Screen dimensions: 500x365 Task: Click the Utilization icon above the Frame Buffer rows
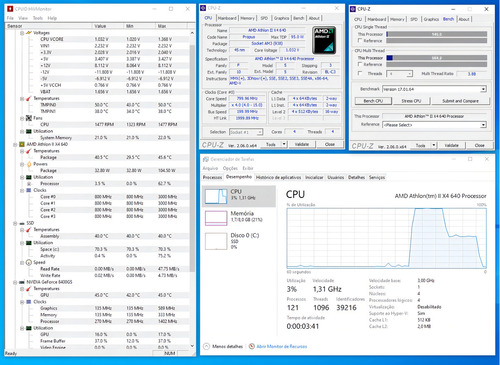[29, 328]
